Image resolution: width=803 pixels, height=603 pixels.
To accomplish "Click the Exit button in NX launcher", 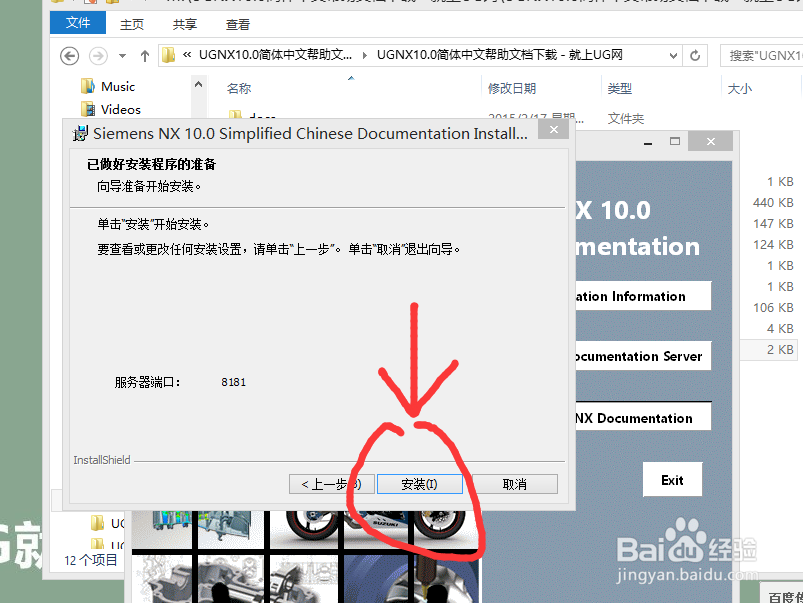I will tap(672, 480).
